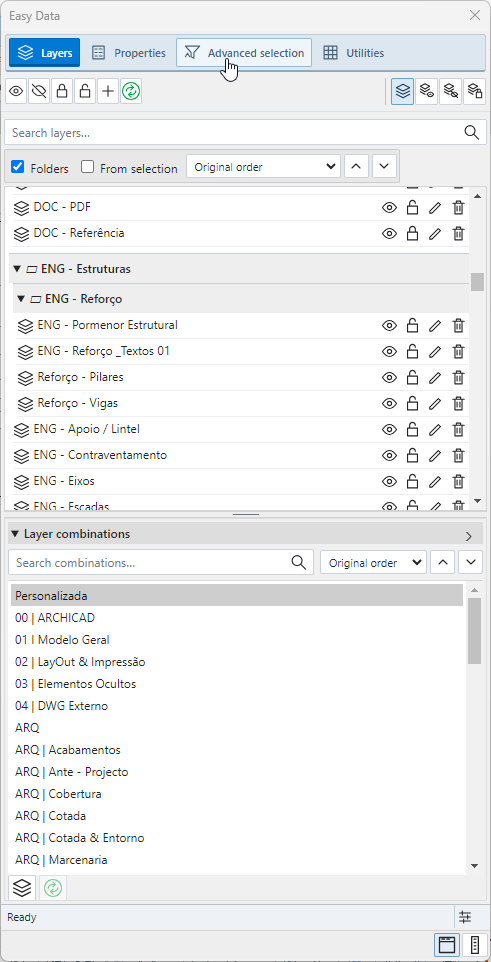Image resolution: width=491 pixels, height=962 pixels.
Task: Open the layers Original order dropdown
Action: tap(263, 166)
